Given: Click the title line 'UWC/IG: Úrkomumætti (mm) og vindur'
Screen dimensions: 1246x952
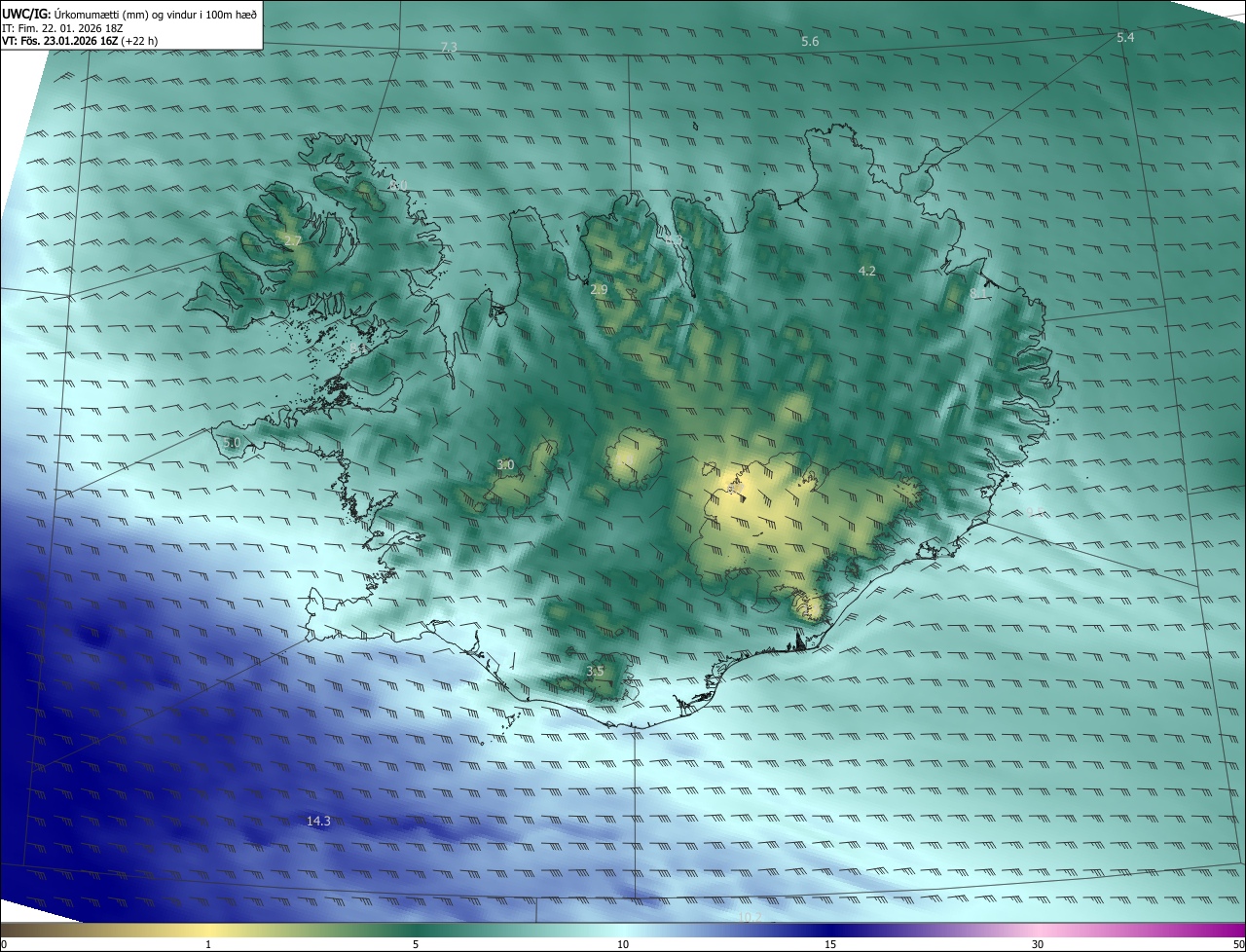Looking at the screenshot, I should pos(129,14).
